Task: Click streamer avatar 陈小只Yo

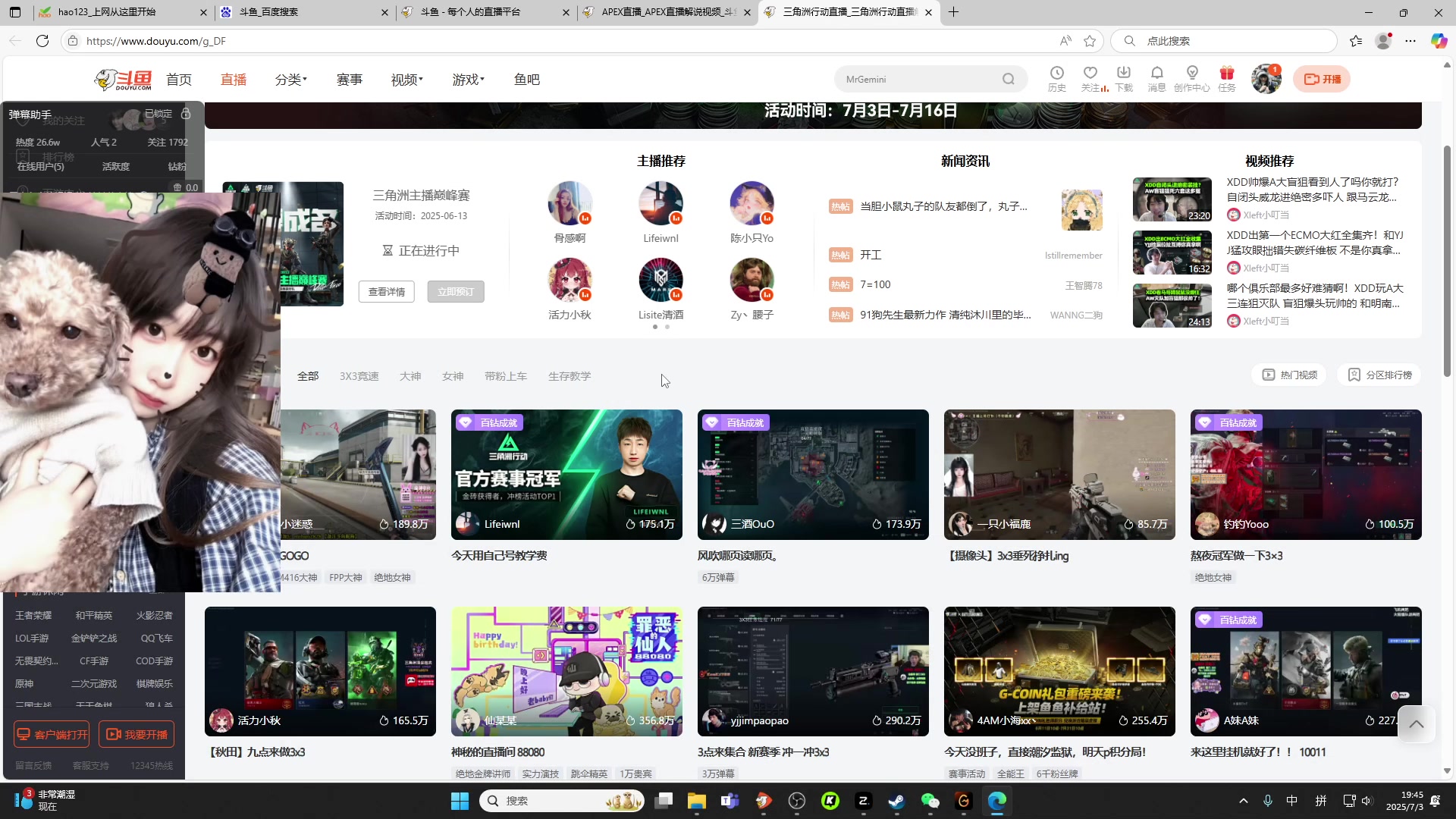Action: coord(752,203)
